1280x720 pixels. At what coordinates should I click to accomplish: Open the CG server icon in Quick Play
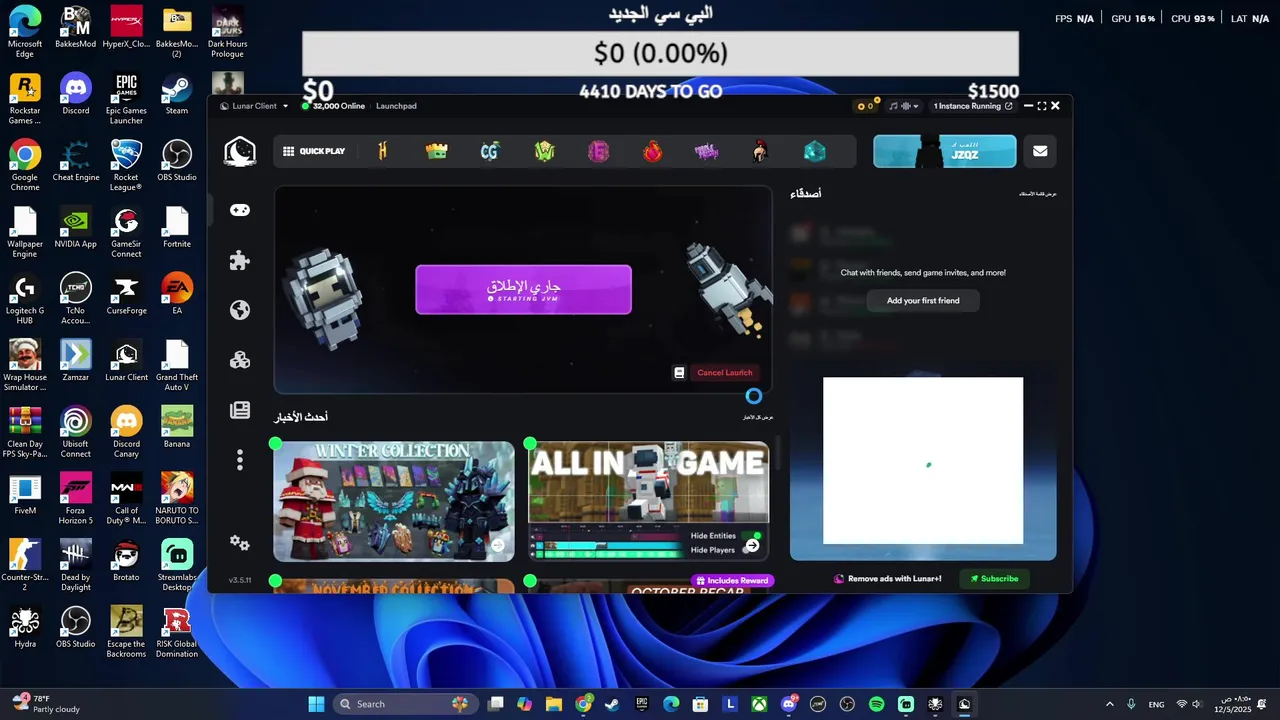tap(489, 151)
